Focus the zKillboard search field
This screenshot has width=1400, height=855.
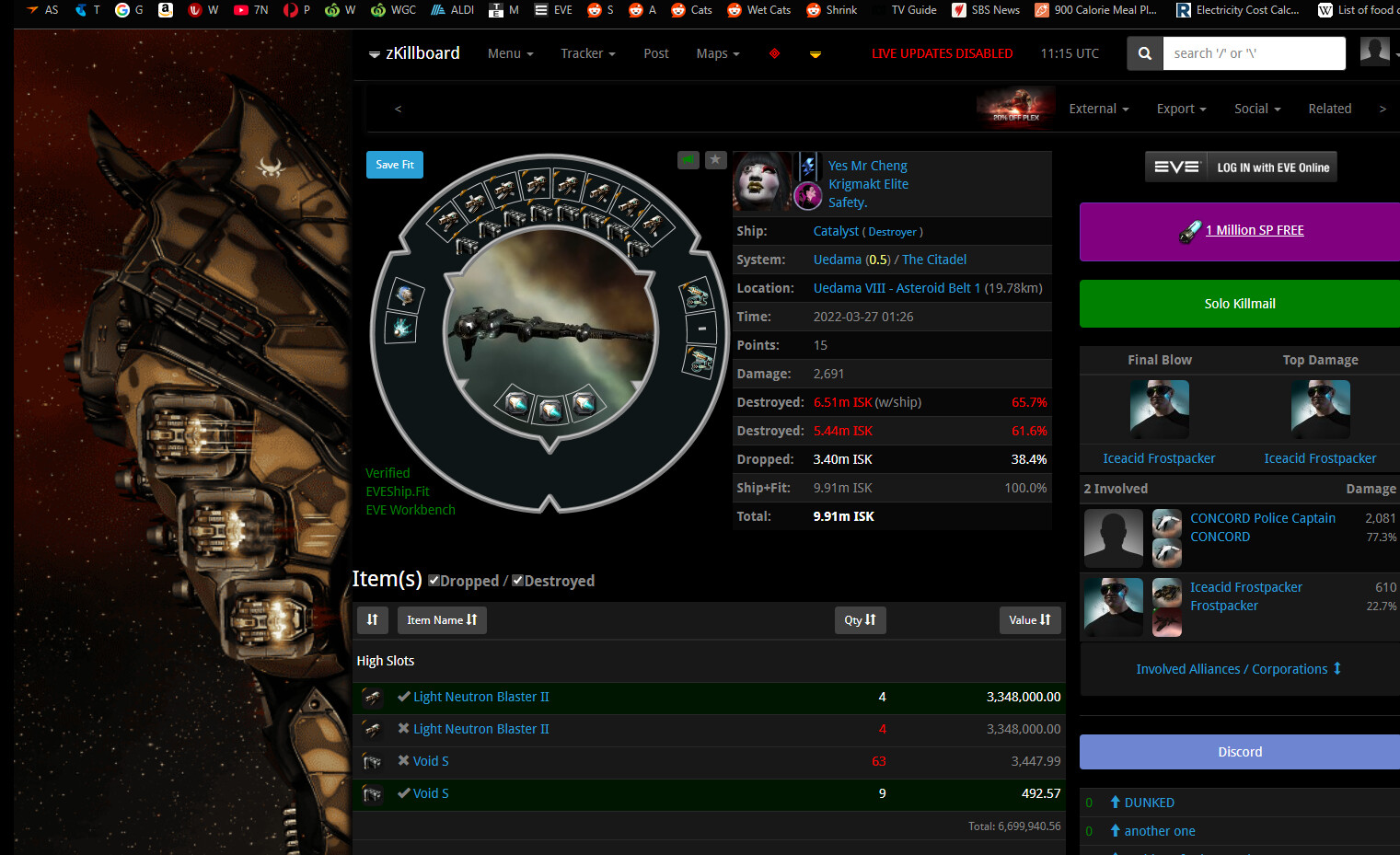[x=1254, y=53]
